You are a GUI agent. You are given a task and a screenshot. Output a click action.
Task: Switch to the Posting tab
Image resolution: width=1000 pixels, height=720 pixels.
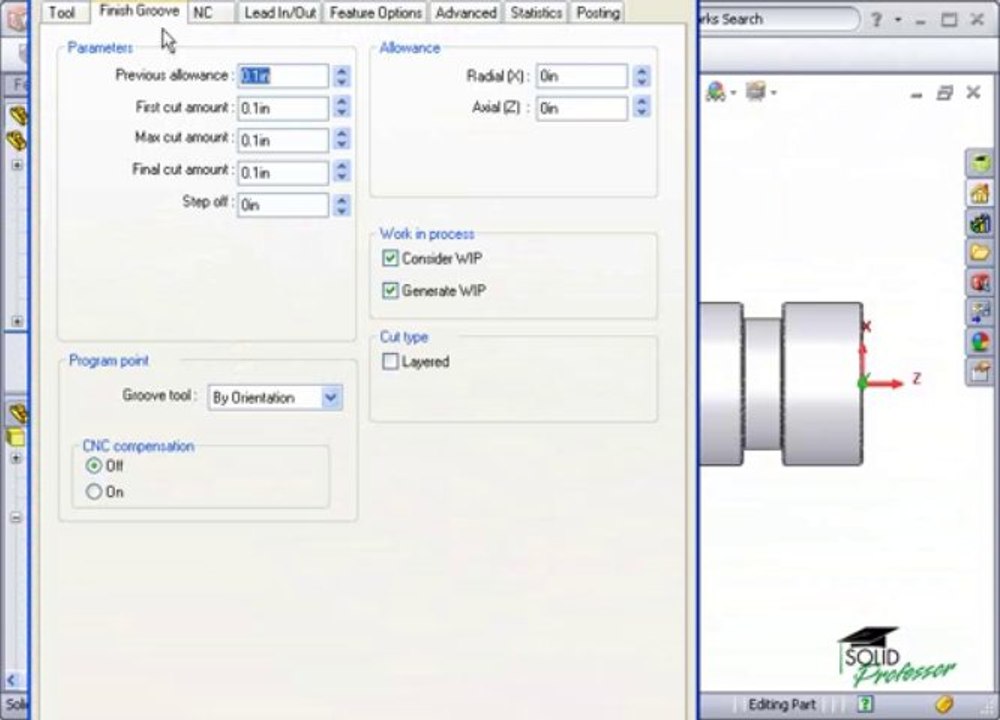[598, 12]
